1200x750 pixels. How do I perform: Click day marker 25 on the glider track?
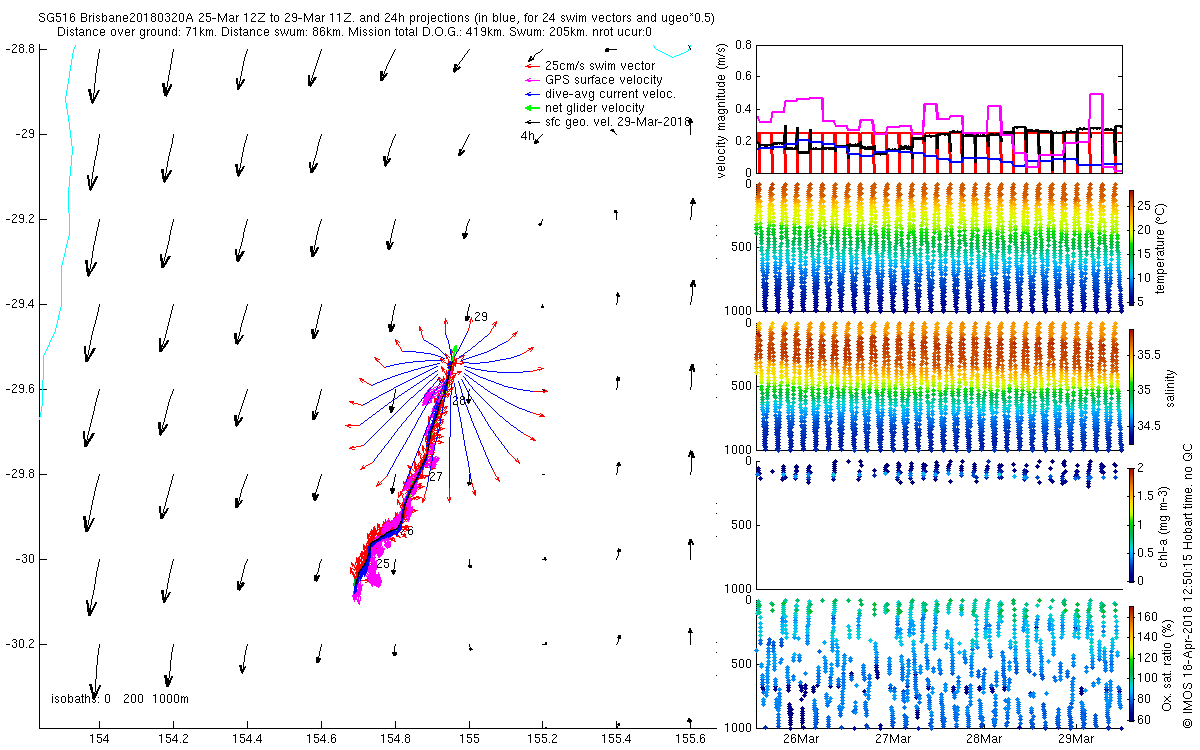pyautogui.click(x=382, y=564)
